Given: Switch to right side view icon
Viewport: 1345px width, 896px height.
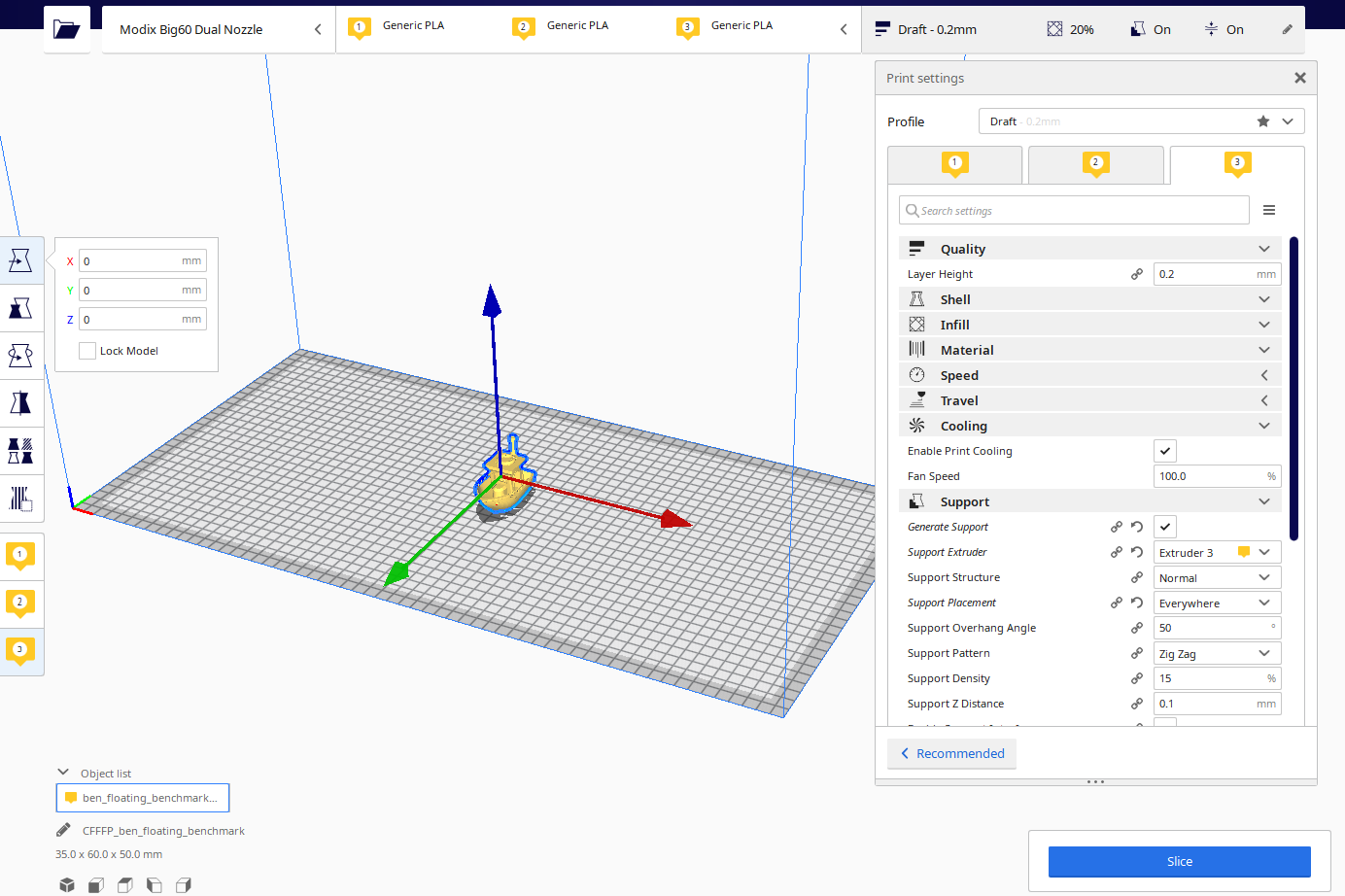Looking at the screenshot, I should pos(184,884).
